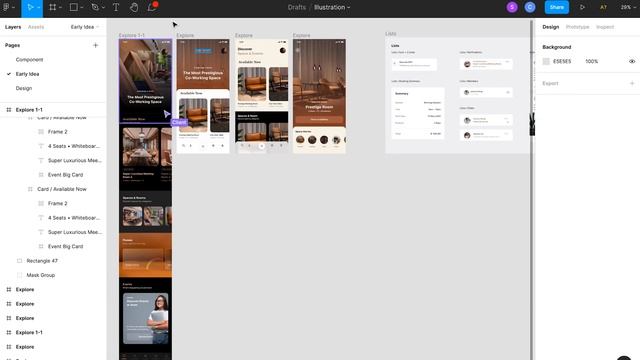Switch to the Design tab
This screenshot has width=640, height=360.
[551, 27]
